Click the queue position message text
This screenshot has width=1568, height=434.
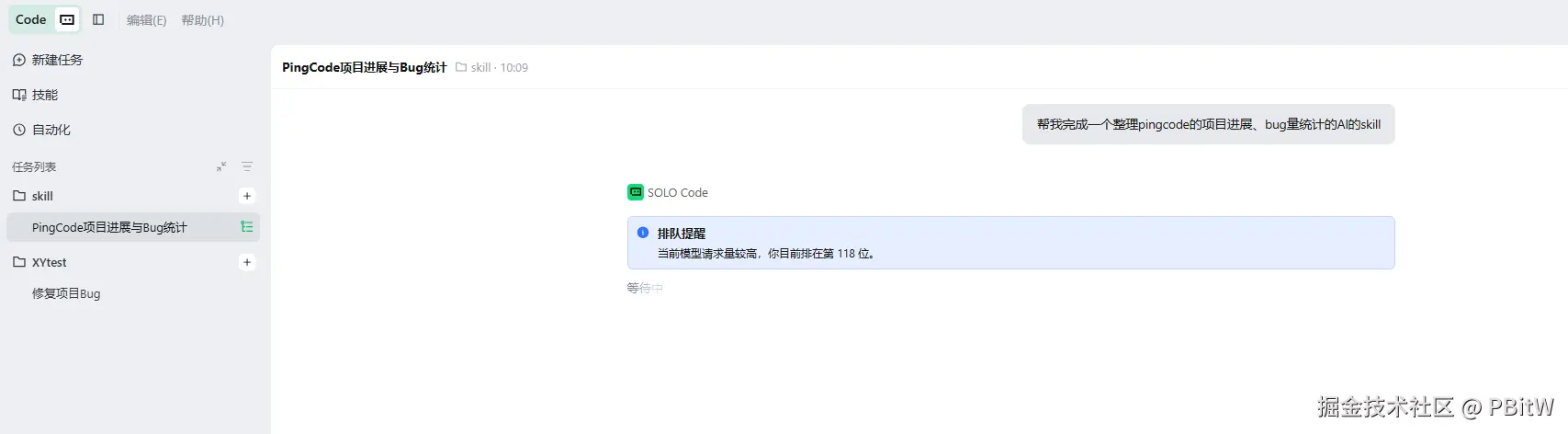point(766,253)
